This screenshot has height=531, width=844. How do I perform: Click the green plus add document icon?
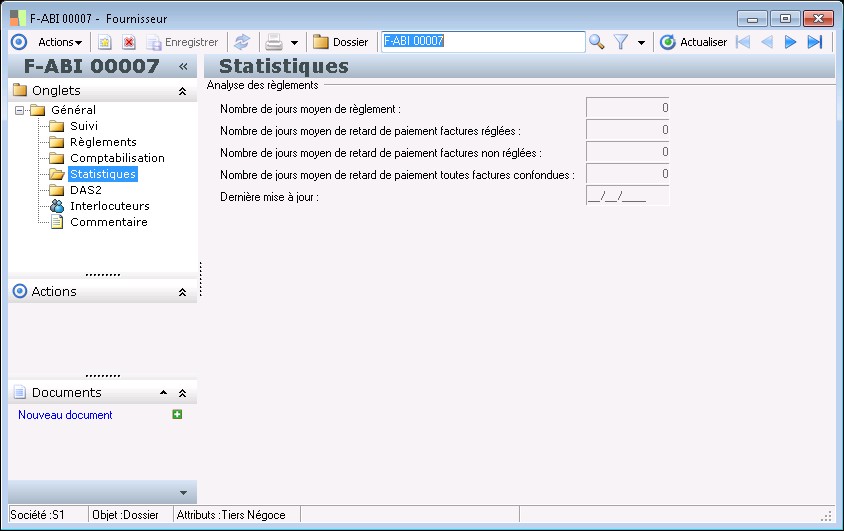177,414
